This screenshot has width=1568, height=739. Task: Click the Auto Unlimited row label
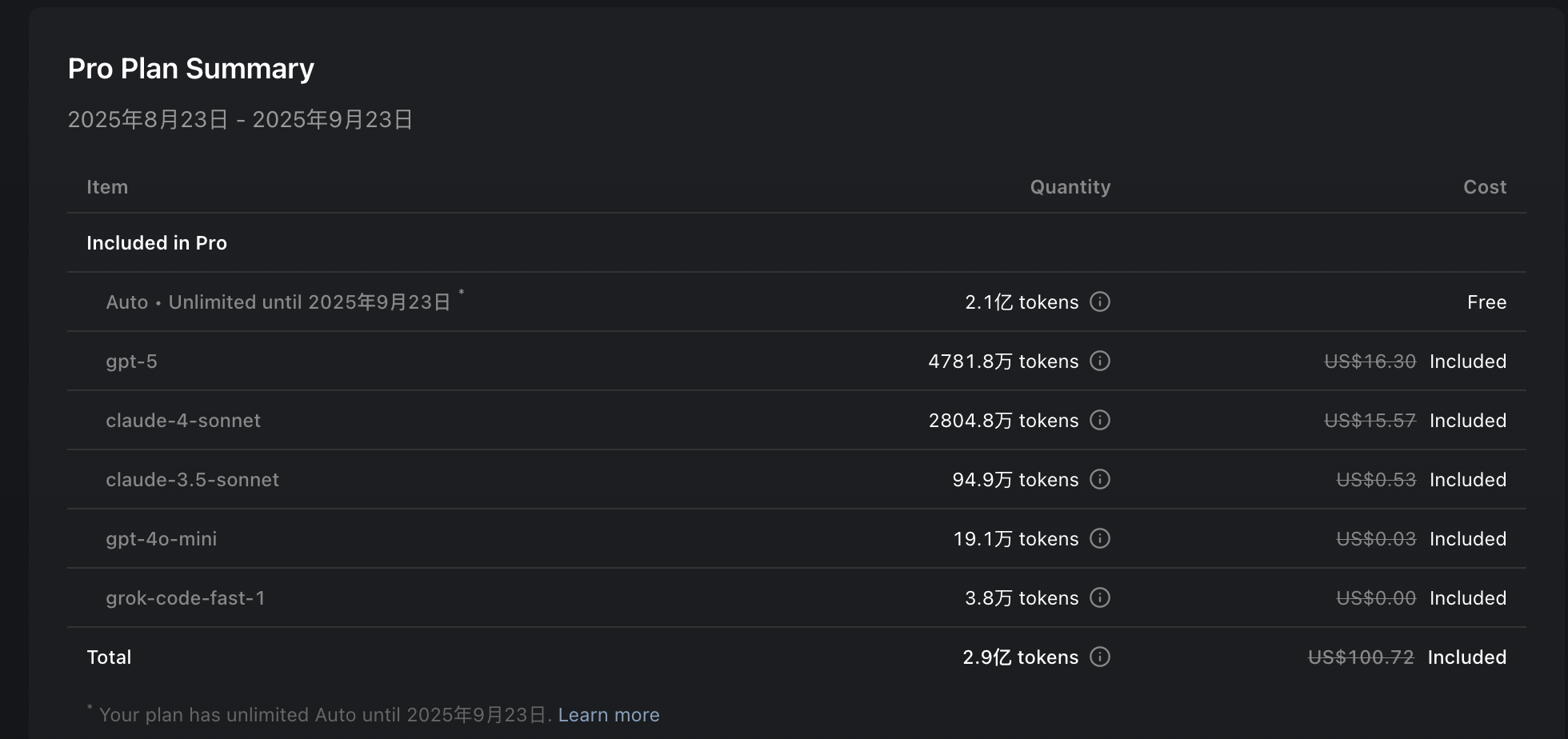pyautogui.click(x=278, y=302)
